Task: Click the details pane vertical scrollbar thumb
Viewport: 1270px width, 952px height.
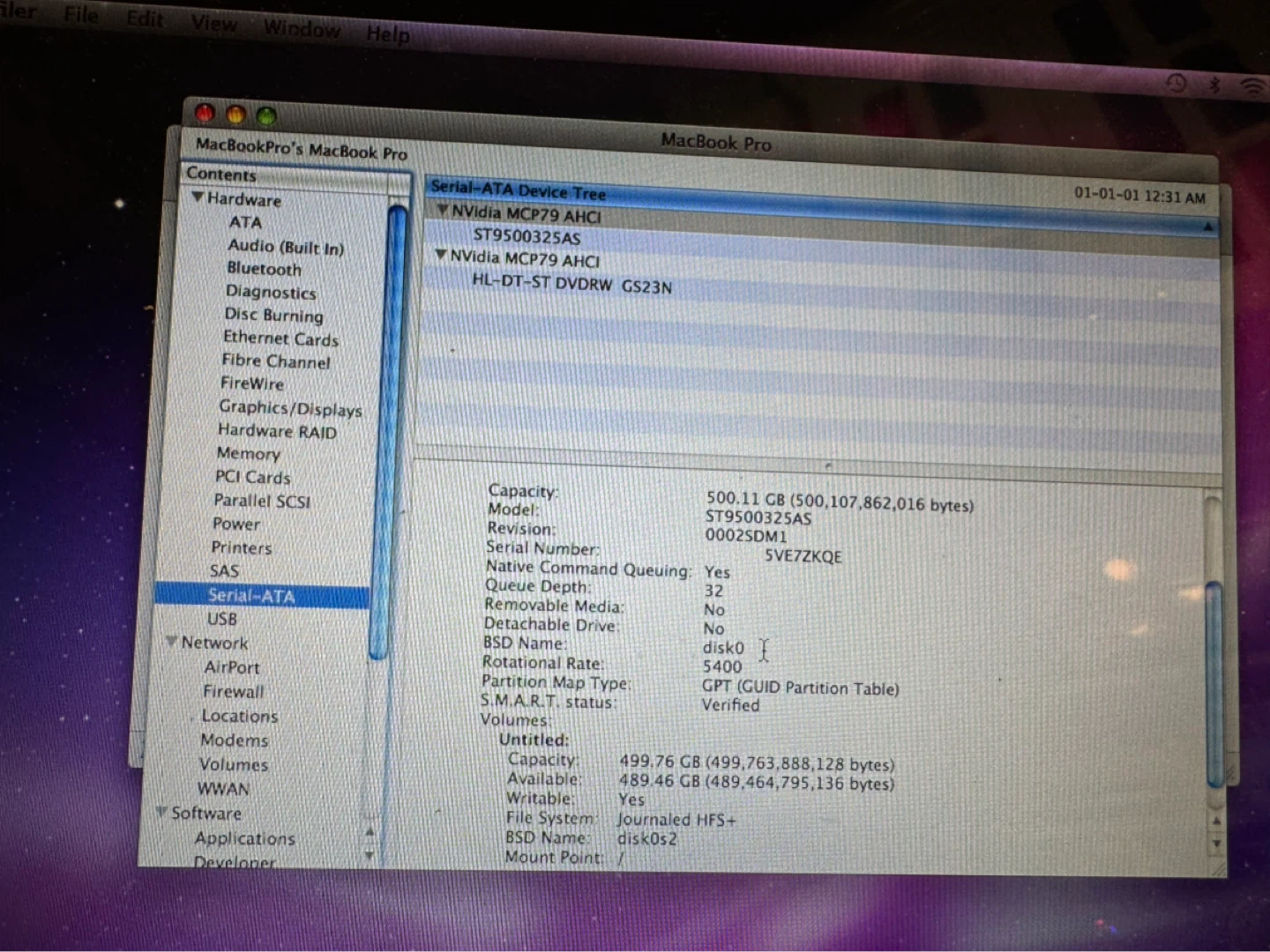Action: [x=1214, y=683]
